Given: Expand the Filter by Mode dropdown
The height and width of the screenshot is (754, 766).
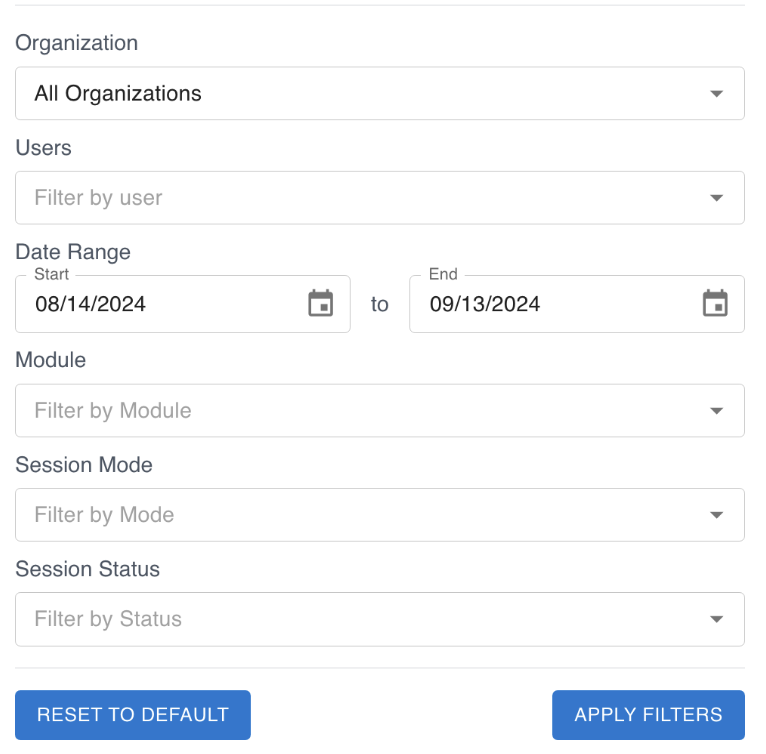Looking at the screenshot, I should tap(360, 515).
